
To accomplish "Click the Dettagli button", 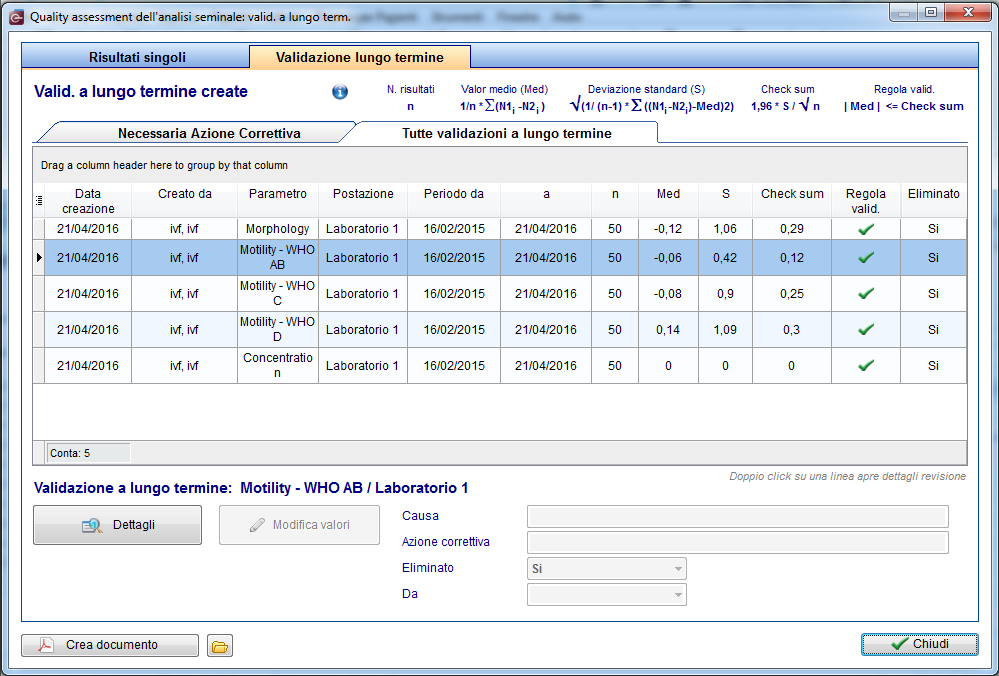I will click(117, 525).
